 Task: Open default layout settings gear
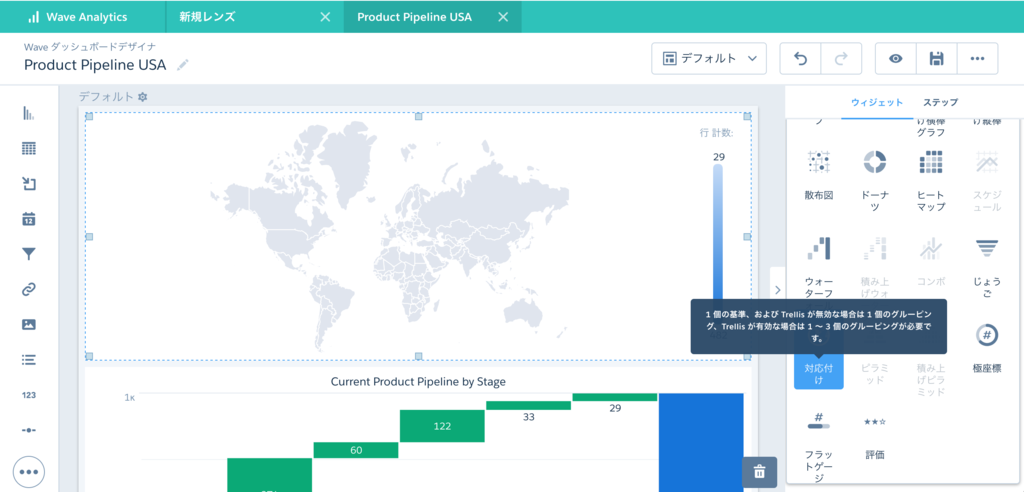point(142,97)
